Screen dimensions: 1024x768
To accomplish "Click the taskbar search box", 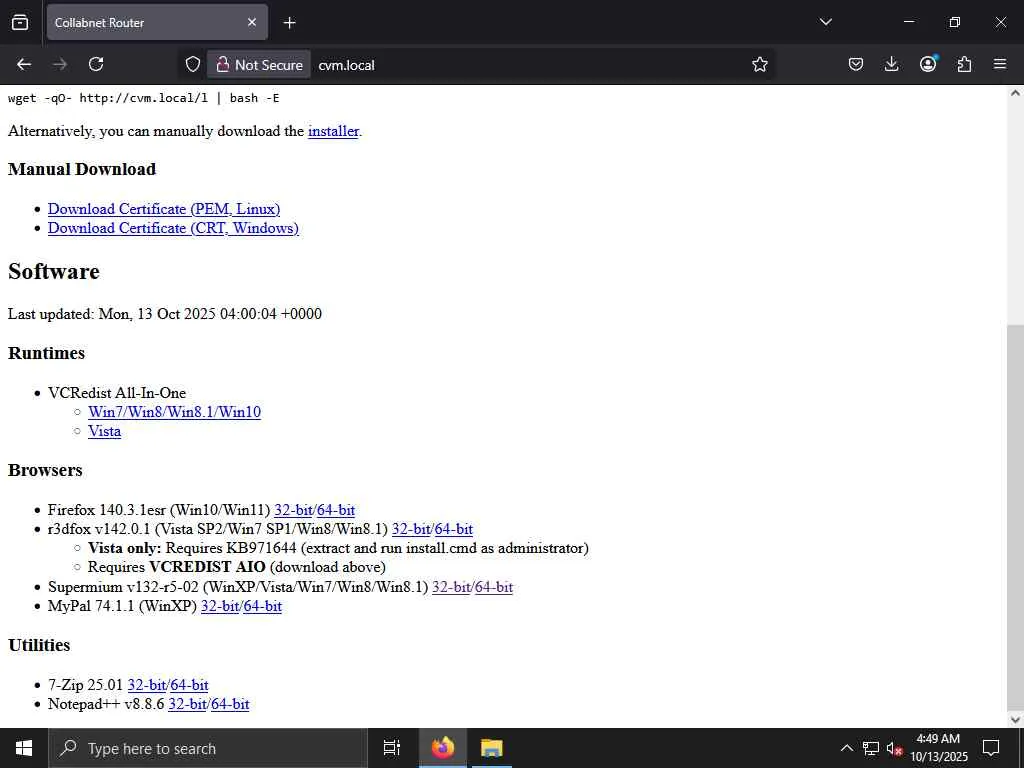I will click(208, 748).
